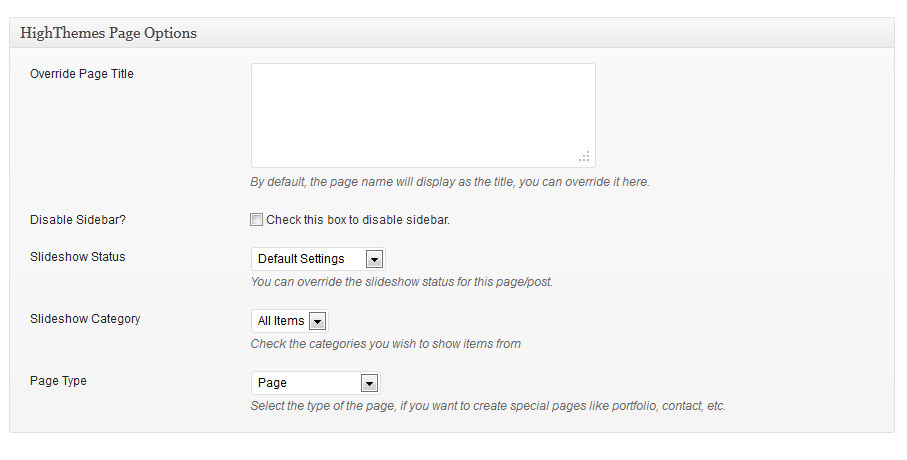
Task: Click the 'Disable Sidebar?' field label
Action: pos(77,221)
